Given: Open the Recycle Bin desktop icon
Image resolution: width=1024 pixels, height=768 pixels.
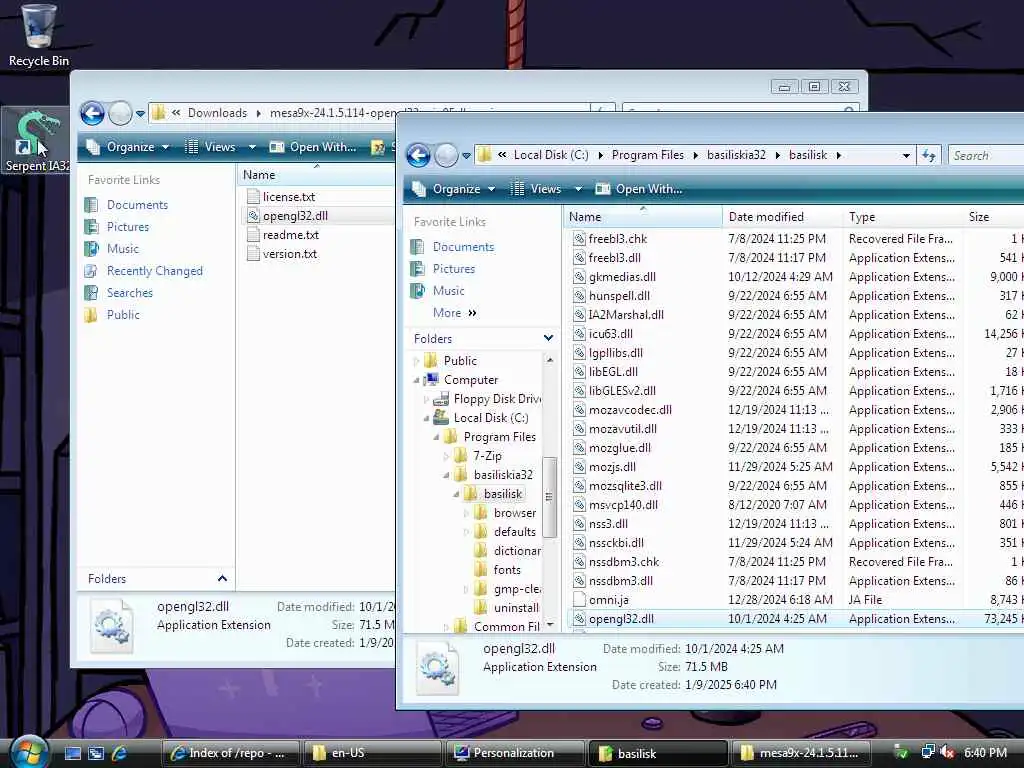Looking at the screenshot, I should pyautogui.click(x=38, y=36).
